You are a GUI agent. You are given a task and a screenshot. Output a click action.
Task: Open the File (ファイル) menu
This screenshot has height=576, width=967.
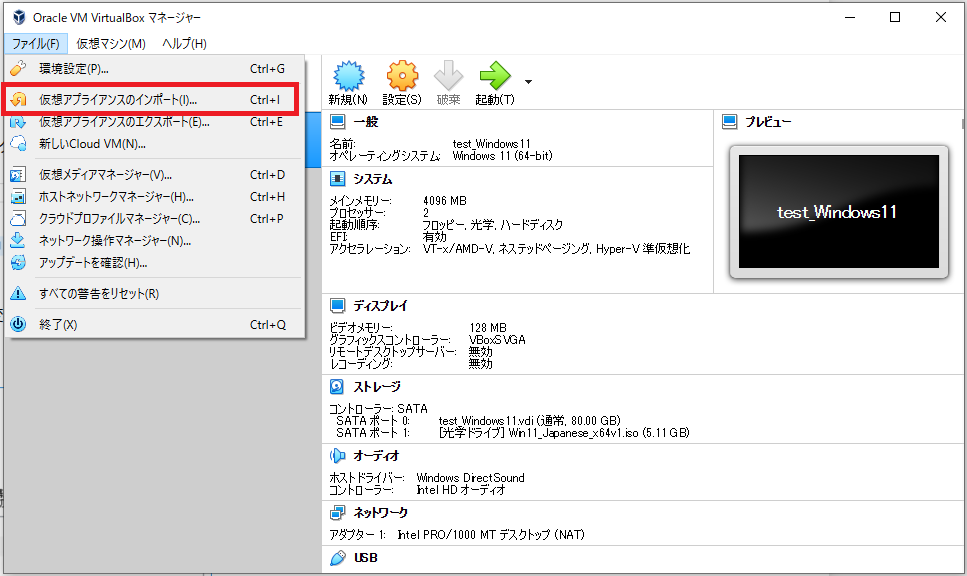(36, 44)
